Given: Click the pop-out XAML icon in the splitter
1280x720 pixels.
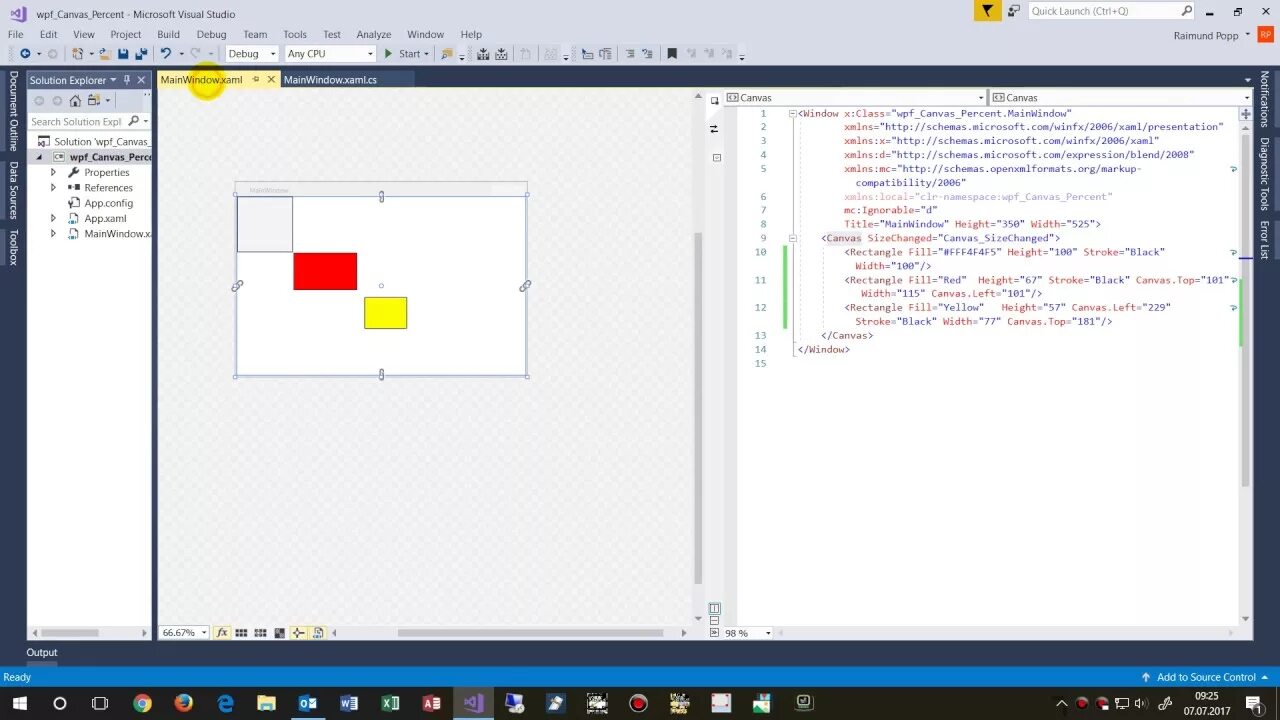Looking at the screenshot, I should click(x=716, y=158).
